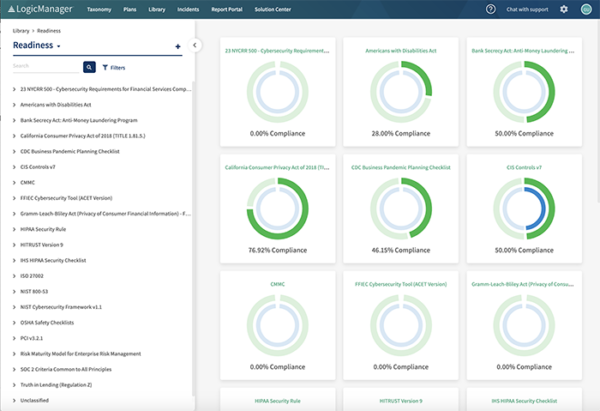The height and width of the screenshot is (411, 600).
Task: Open the Solution Center menu
Action: point(273,9)
